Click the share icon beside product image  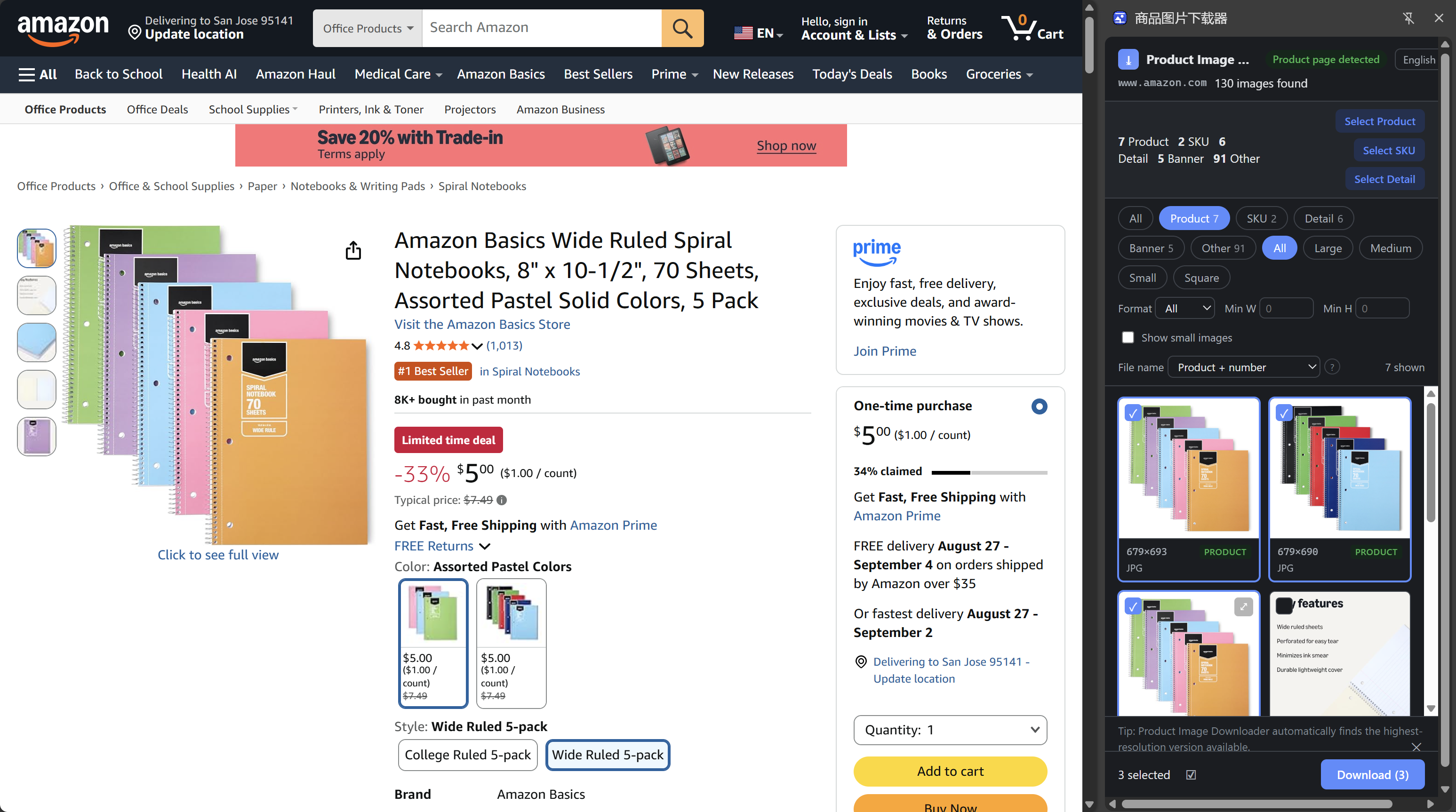tap(353, 250)
